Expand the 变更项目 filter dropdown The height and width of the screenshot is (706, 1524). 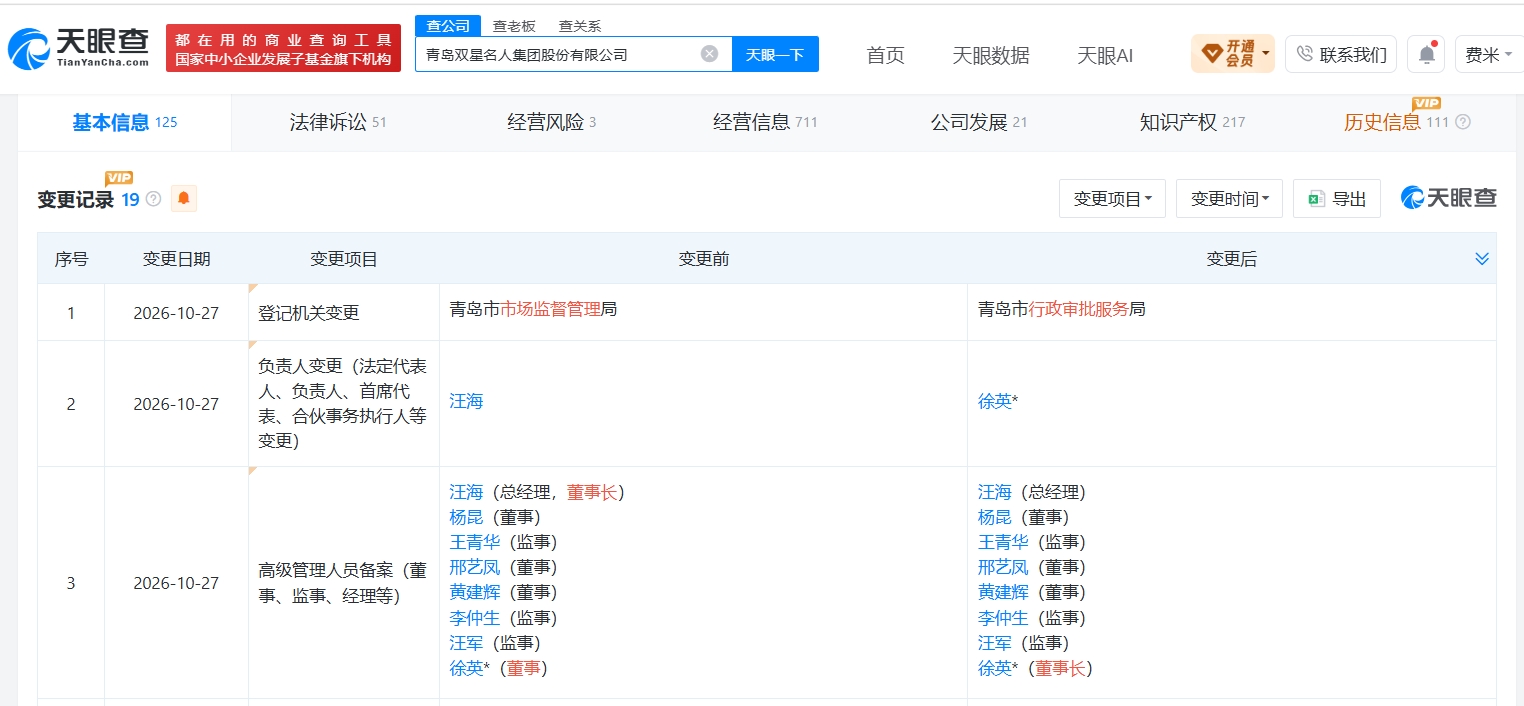(1112, 199)
